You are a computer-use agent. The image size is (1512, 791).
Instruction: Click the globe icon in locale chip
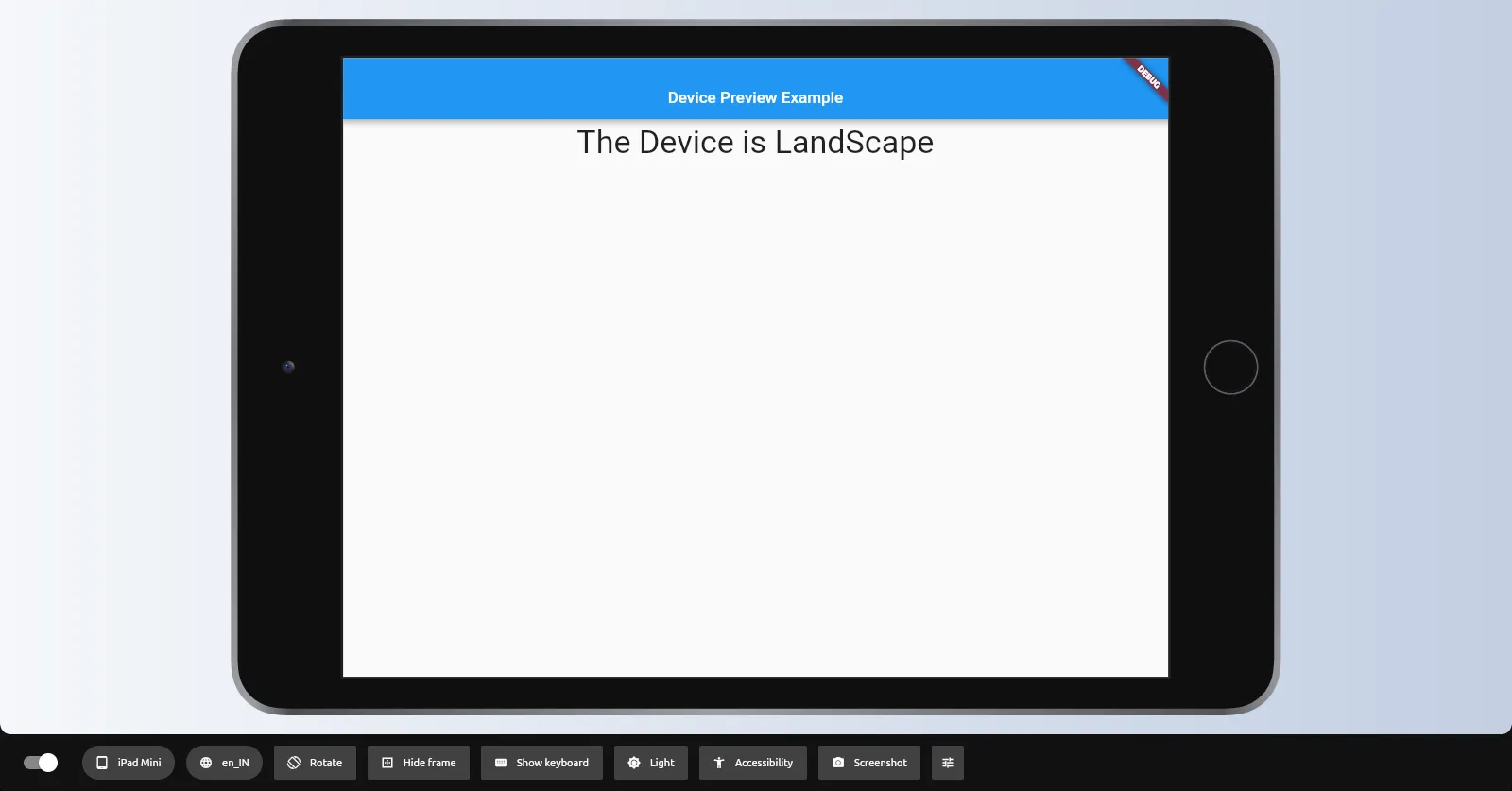pyautogui.click(x=206, y=763)
